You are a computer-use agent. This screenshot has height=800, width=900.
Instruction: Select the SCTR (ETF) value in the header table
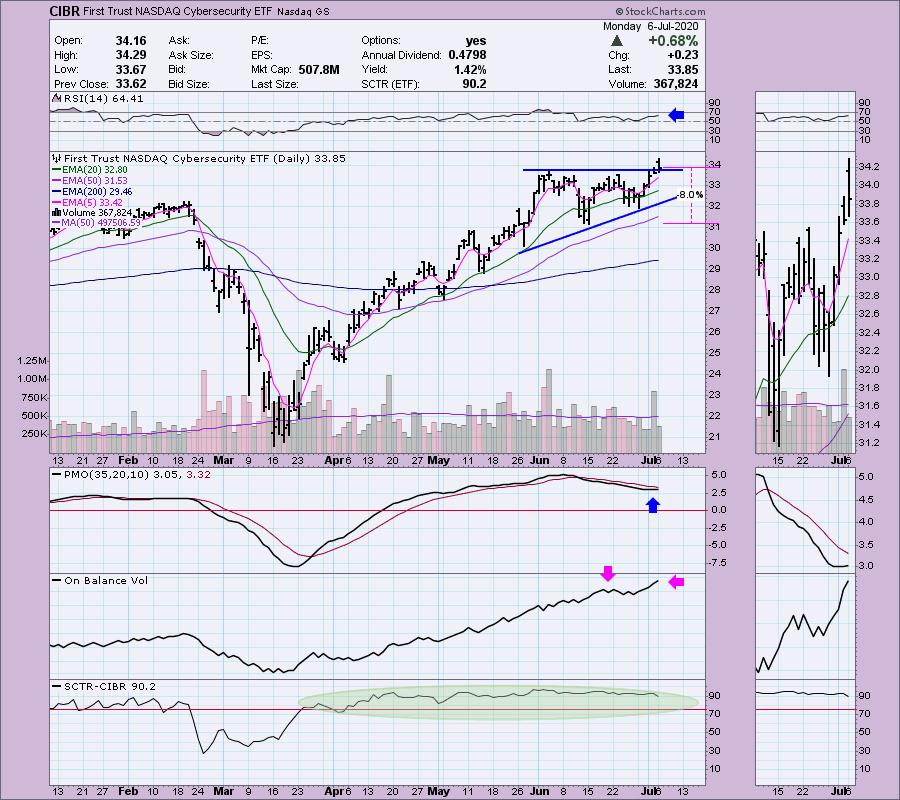pos(474,84)
